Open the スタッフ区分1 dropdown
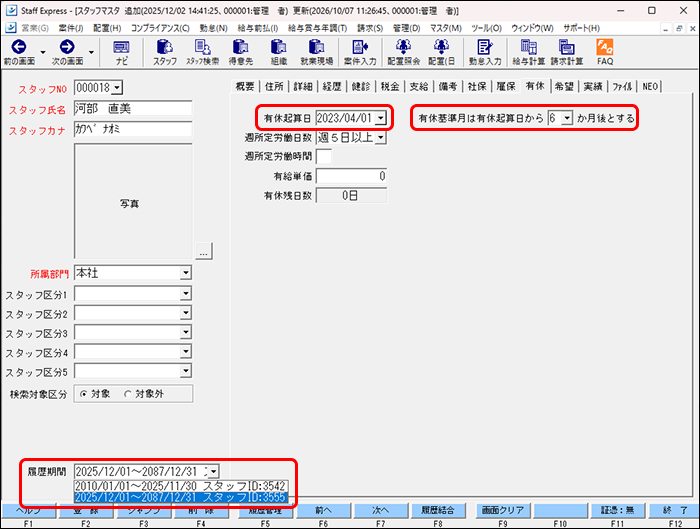Image resolution: width=700 pixels, height=529 pixels. point(185,294)
